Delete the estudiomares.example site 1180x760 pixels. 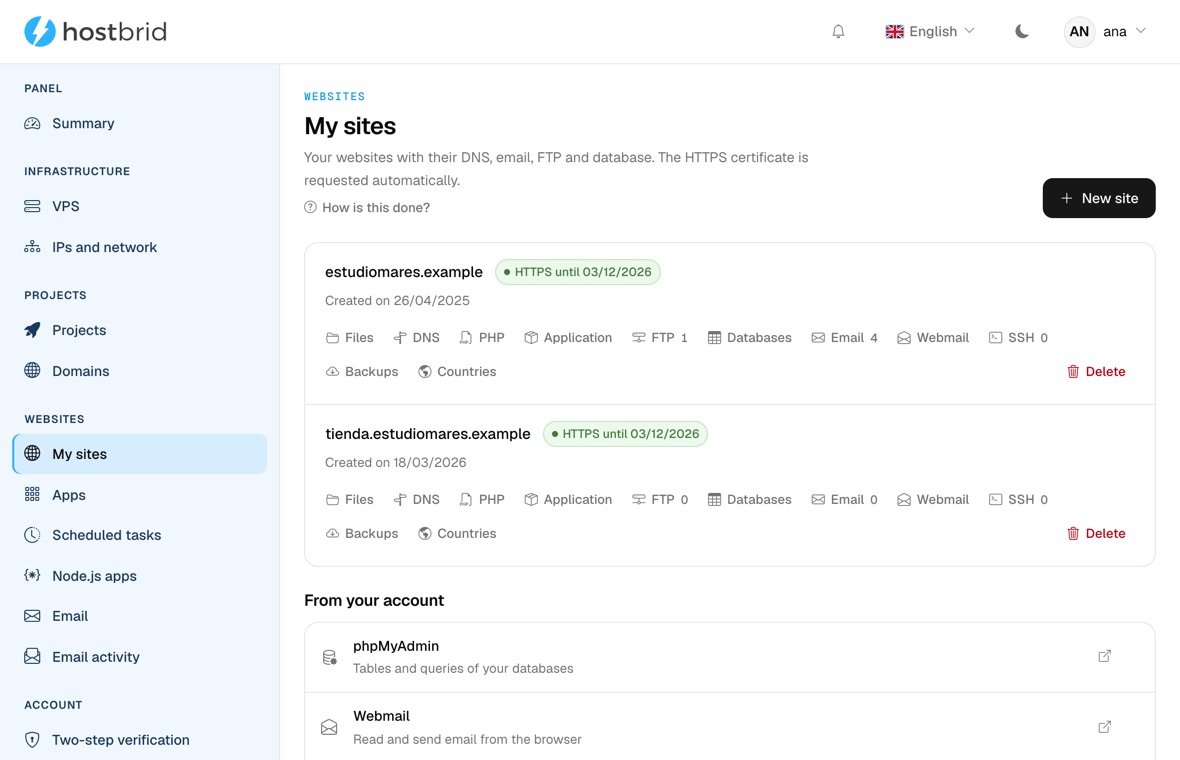[1096, 372]
